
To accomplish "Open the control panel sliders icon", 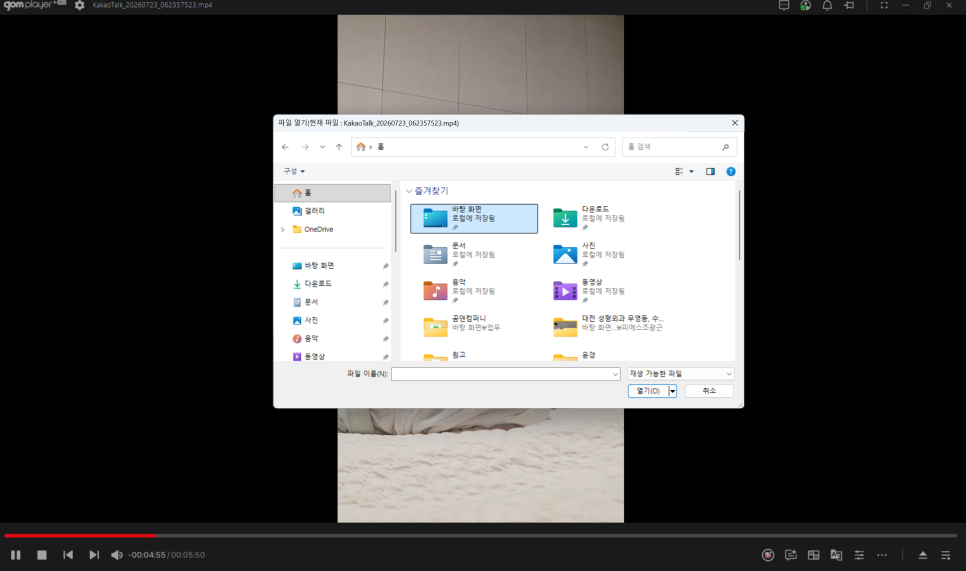I will (859, 555).
